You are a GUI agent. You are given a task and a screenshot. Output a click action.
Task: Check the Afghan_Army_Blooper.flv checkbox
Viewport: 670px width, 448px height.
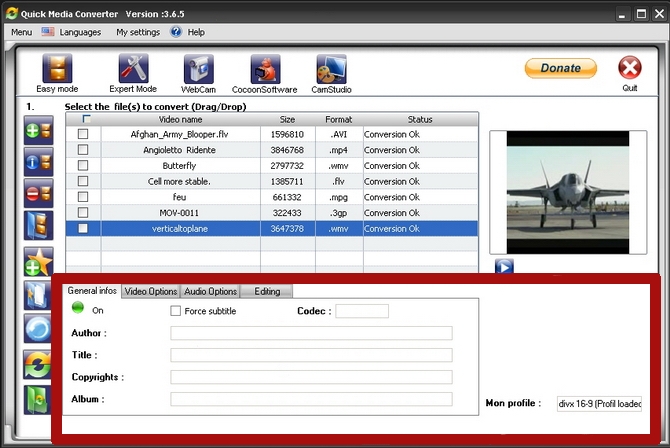pos(83,134)
